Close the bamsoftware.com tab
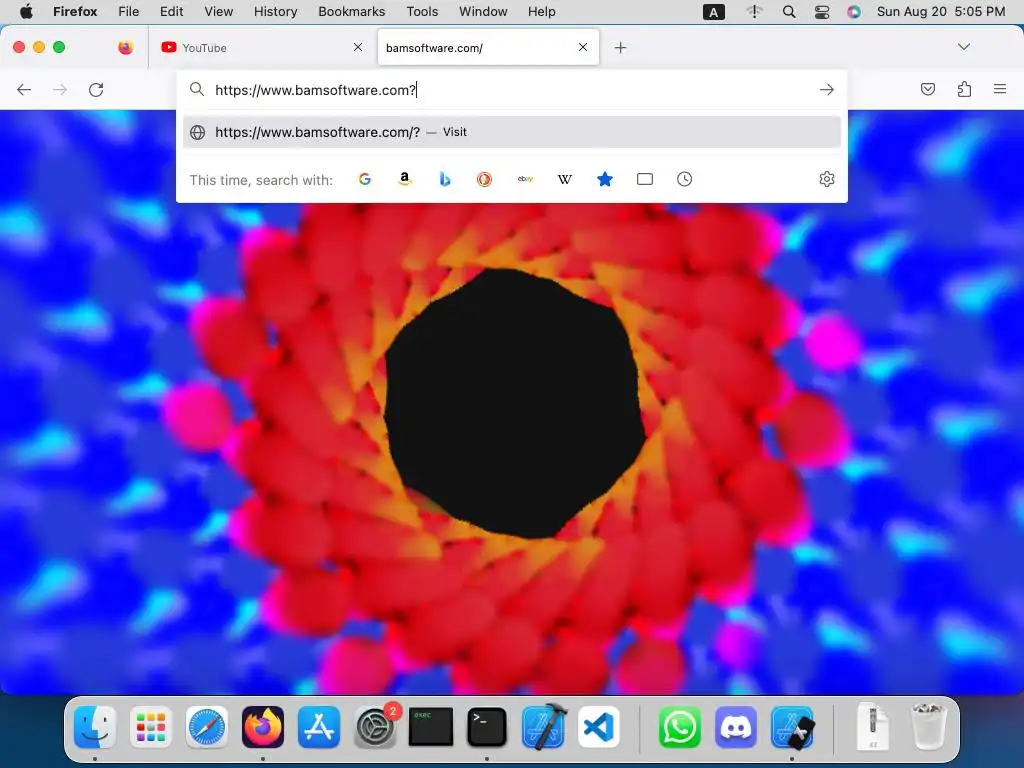 583,47
